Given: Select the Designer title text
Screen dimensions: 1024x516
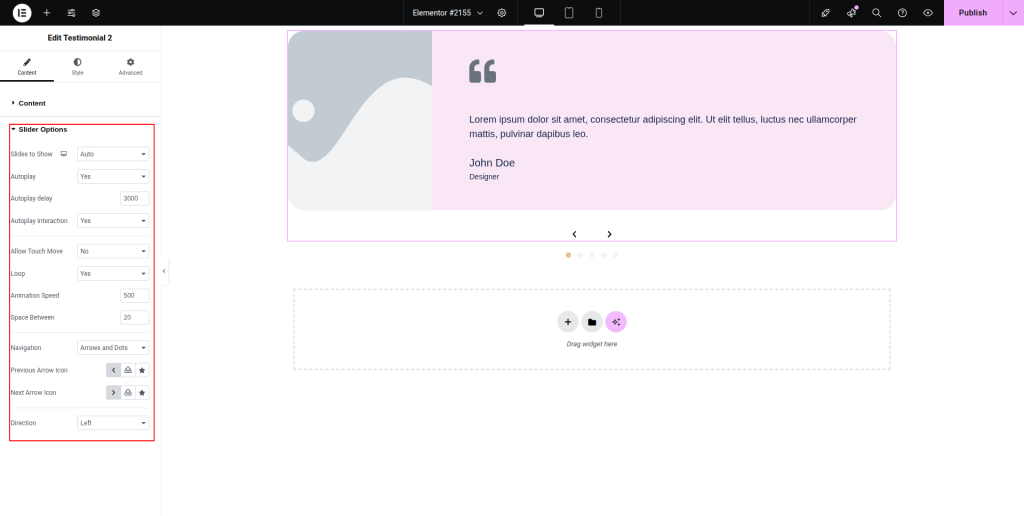Looking at the screenshot, I should [x=484, y=177].
